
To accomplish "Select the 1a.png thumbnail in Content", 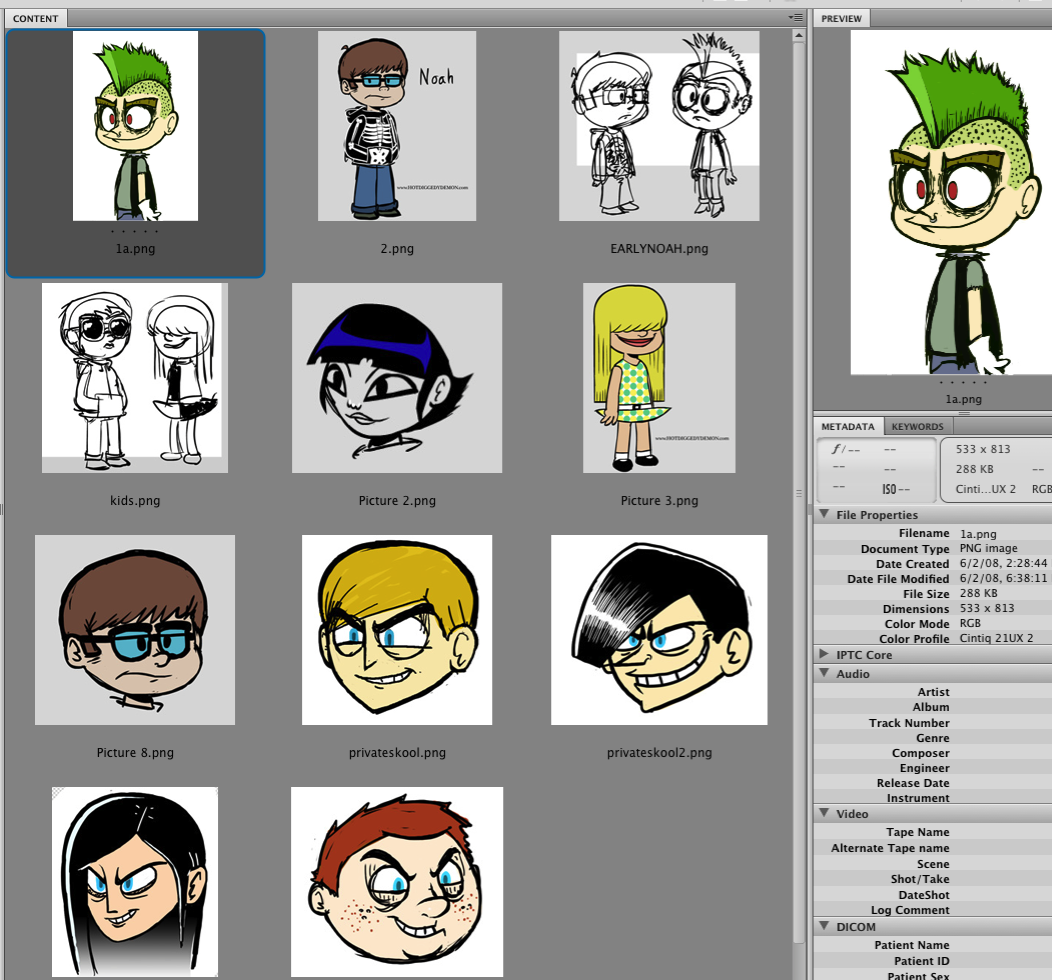I will (136, 126).
